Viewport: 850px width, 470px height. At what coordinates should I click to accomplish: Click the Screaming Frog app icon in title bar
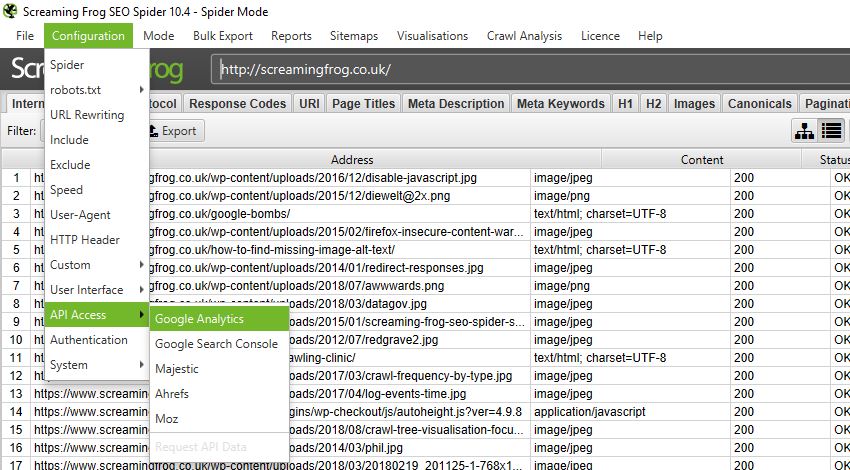click(11, 11)
